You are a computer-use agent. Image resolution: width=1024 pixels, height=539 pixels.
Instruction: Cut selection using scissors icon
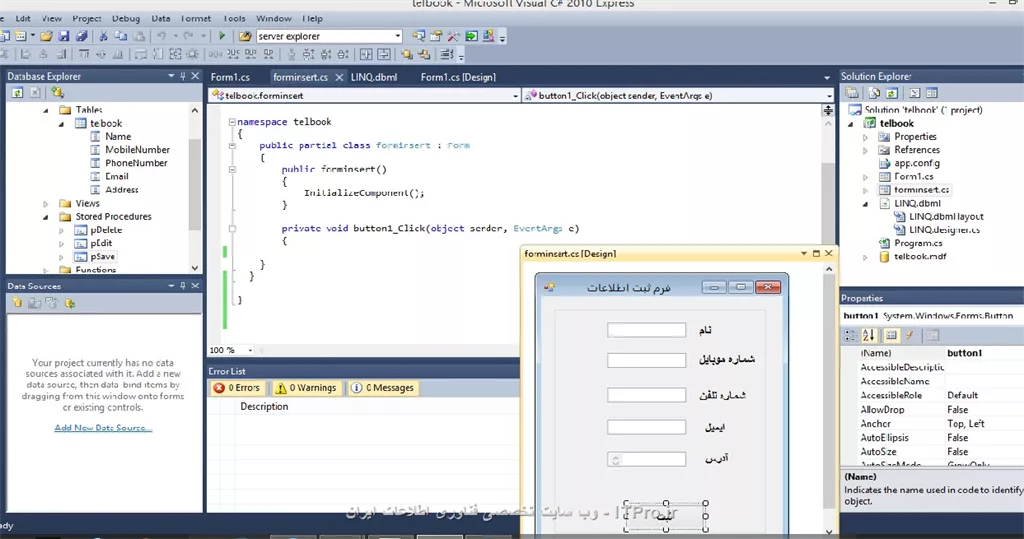(103, 36)
